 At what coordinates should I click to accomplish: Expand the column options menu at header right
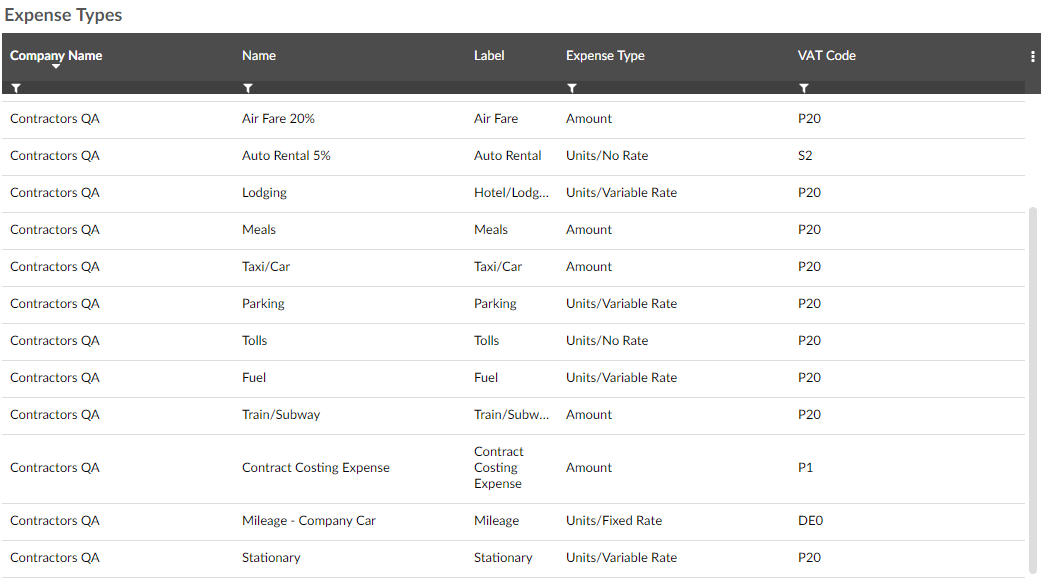point(1032,56)
